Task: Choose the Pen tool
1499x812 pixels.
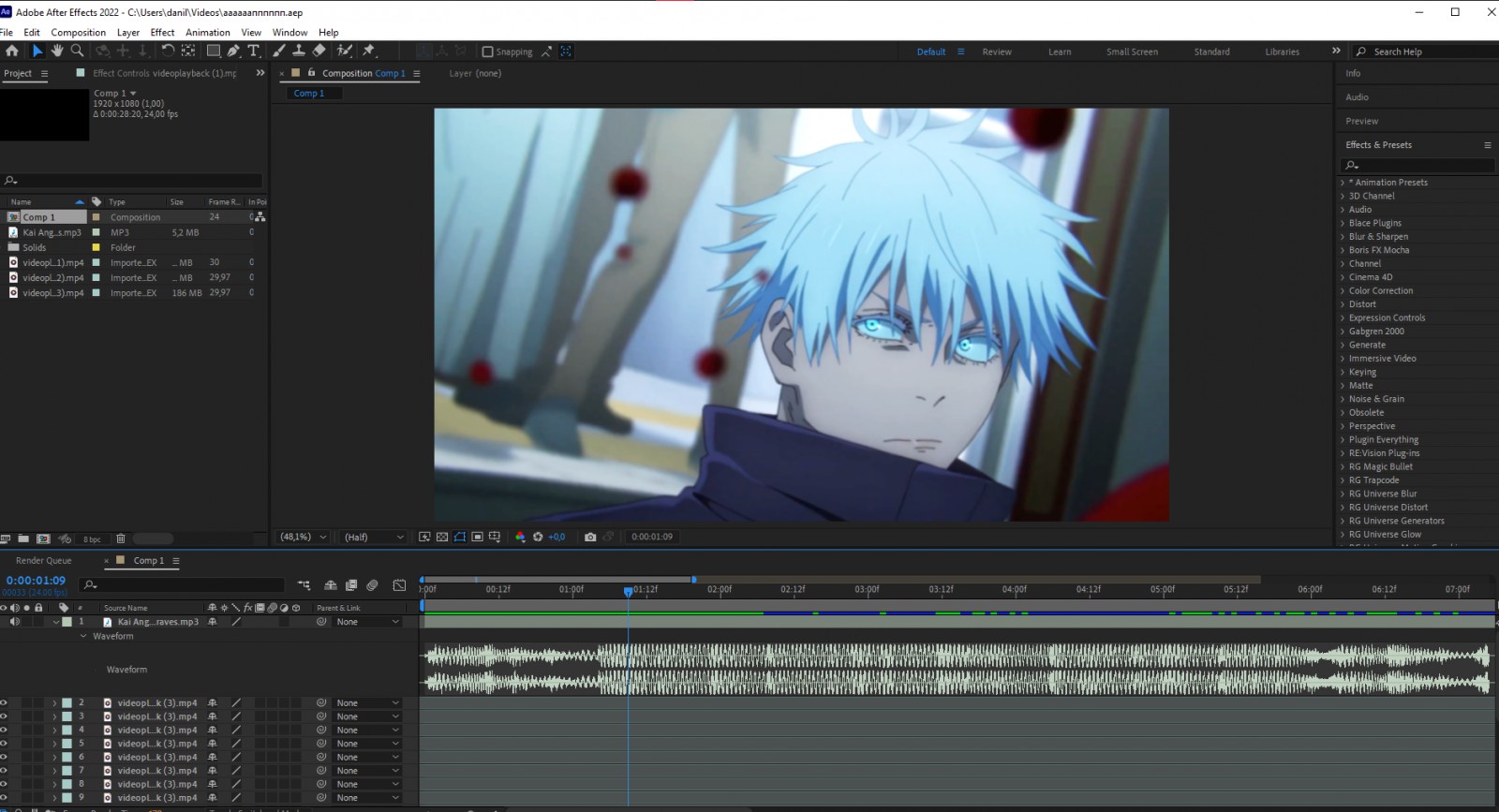Action: [233, 51]
